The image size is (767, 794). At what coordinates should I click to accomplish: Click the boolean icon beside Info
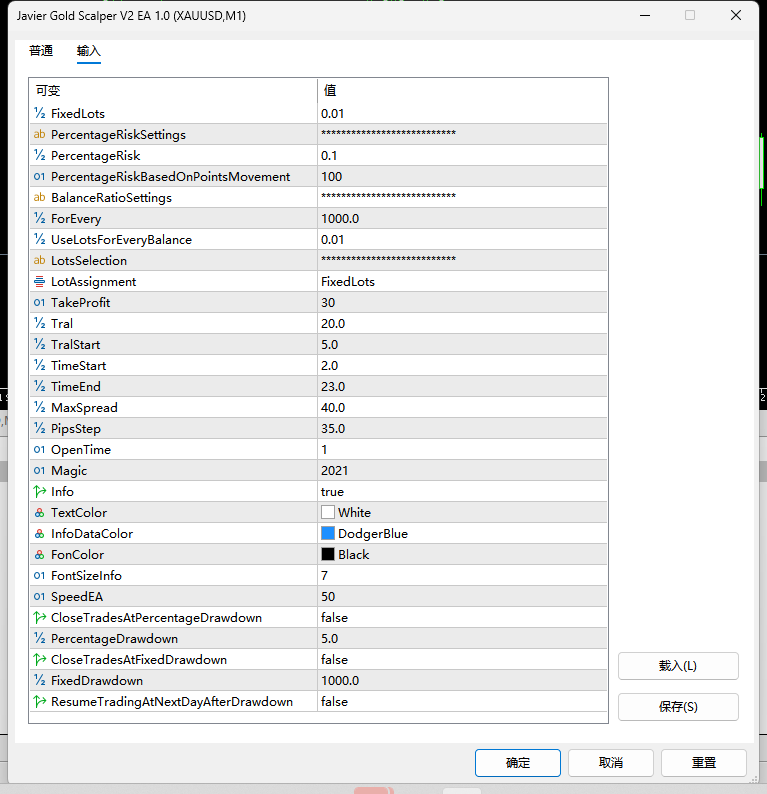[39, 492]
